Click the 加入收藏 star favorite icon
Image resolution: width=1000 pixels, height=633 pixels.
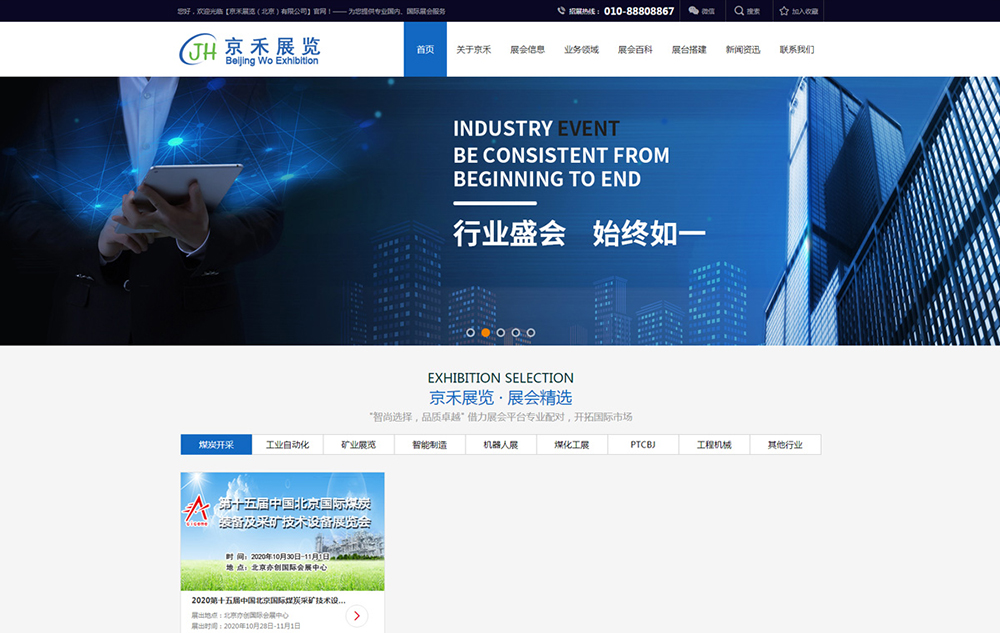pos(784,11)
